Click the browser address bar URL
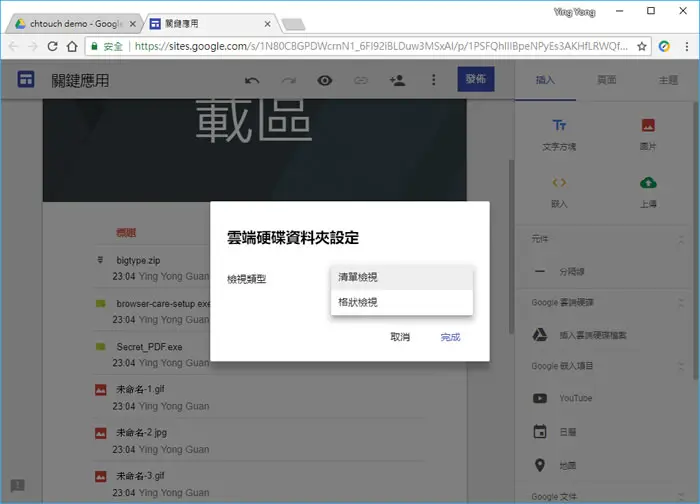This screenshot has width=700, height=504. point(381,46)
